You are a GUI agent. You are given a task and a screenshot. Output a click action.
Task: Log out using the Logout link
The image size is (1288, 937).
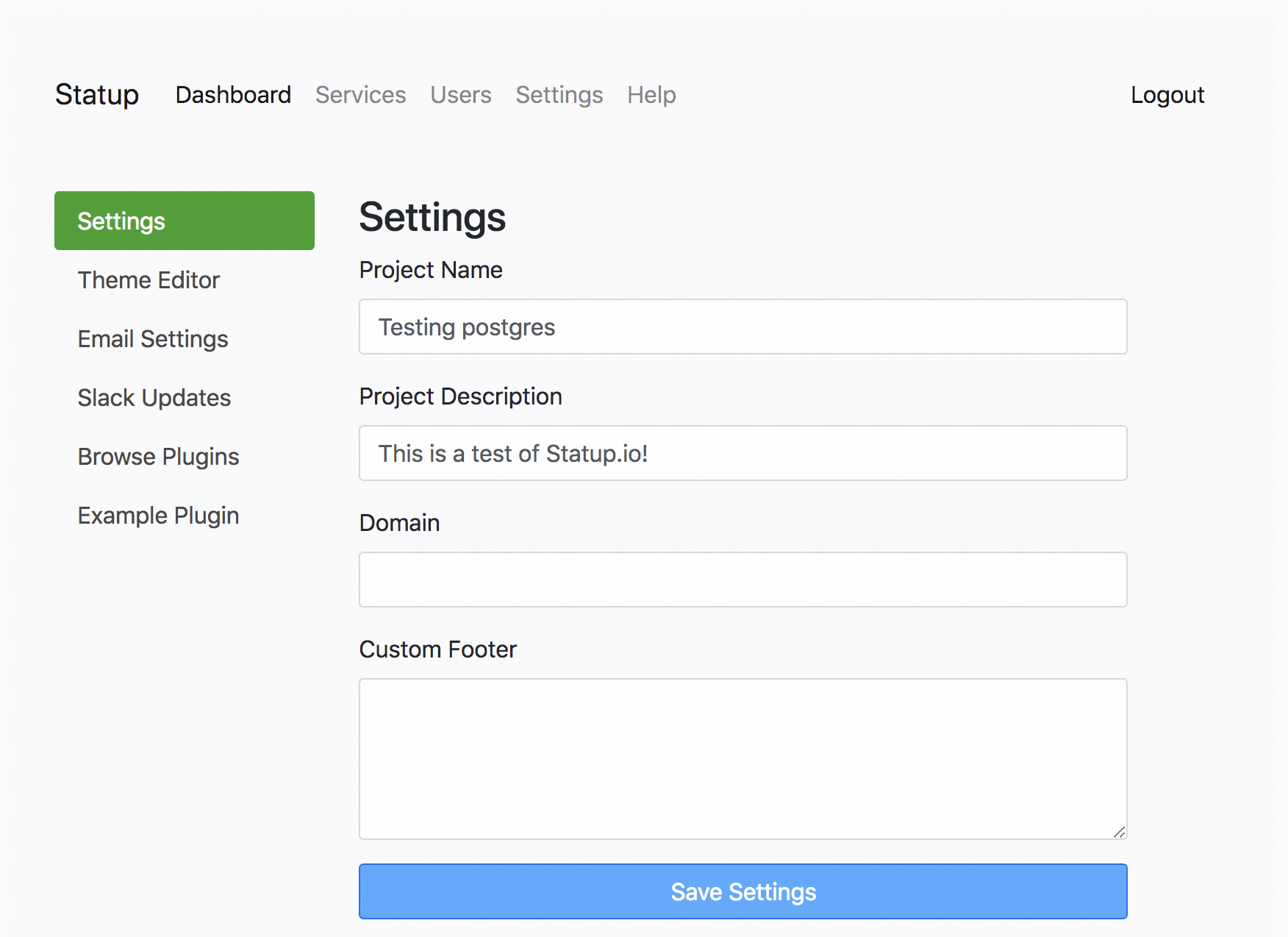point(1167,95)
